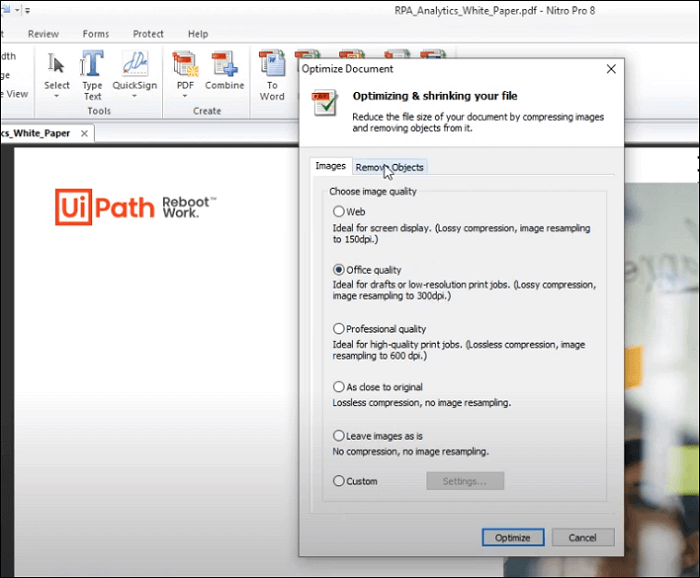Click the 'View' ribbon item
The width and height of the screenshot is (700, 578).
(15, 94)
